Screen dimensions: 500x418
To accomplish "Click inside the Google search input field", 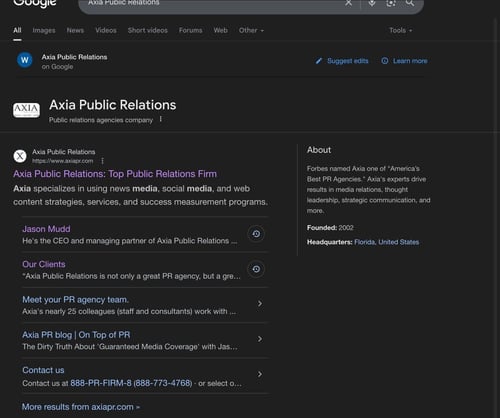I will 213,3.
